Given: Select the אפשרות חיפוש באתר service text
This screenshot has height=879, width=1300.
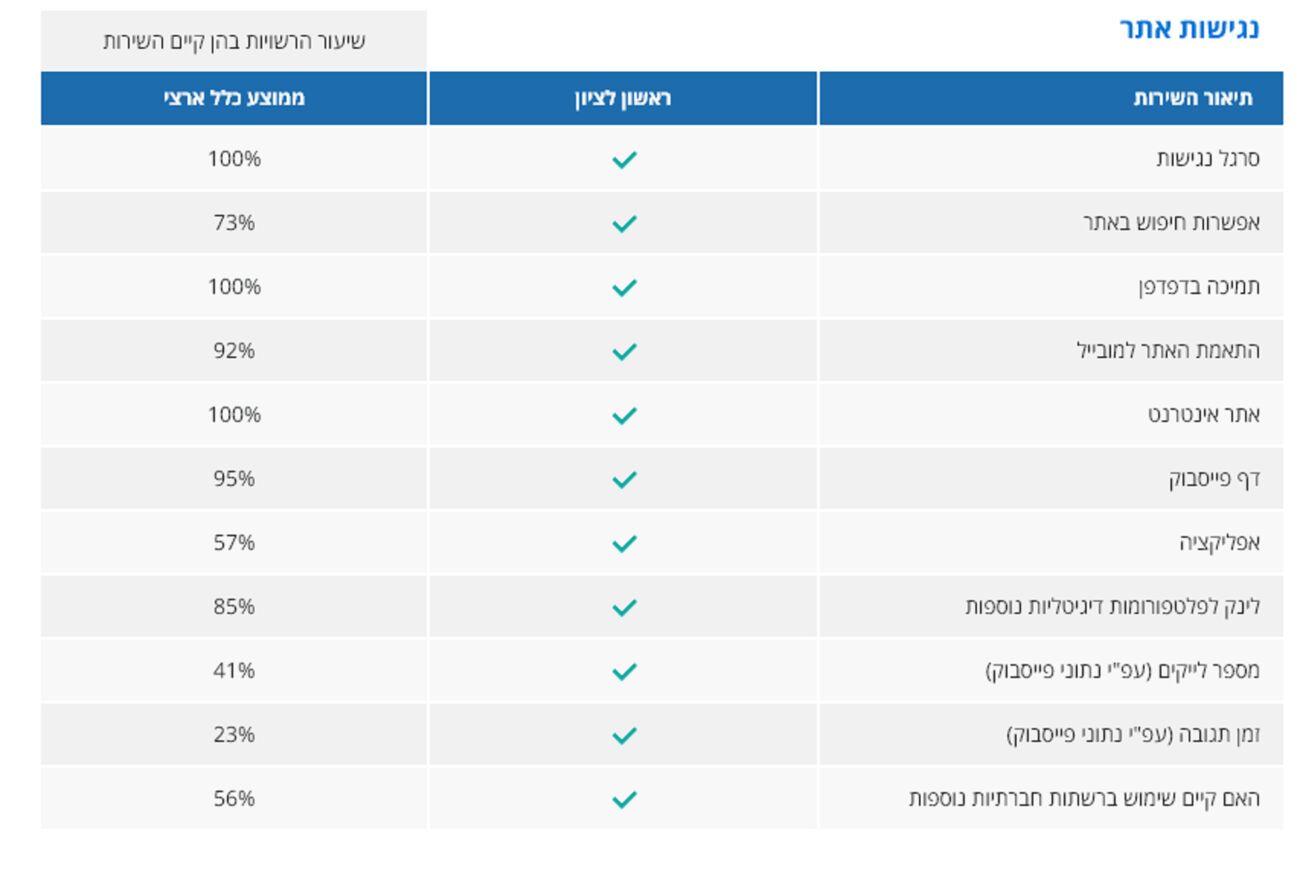Looking at the screenshot, I should (1171, 222).
